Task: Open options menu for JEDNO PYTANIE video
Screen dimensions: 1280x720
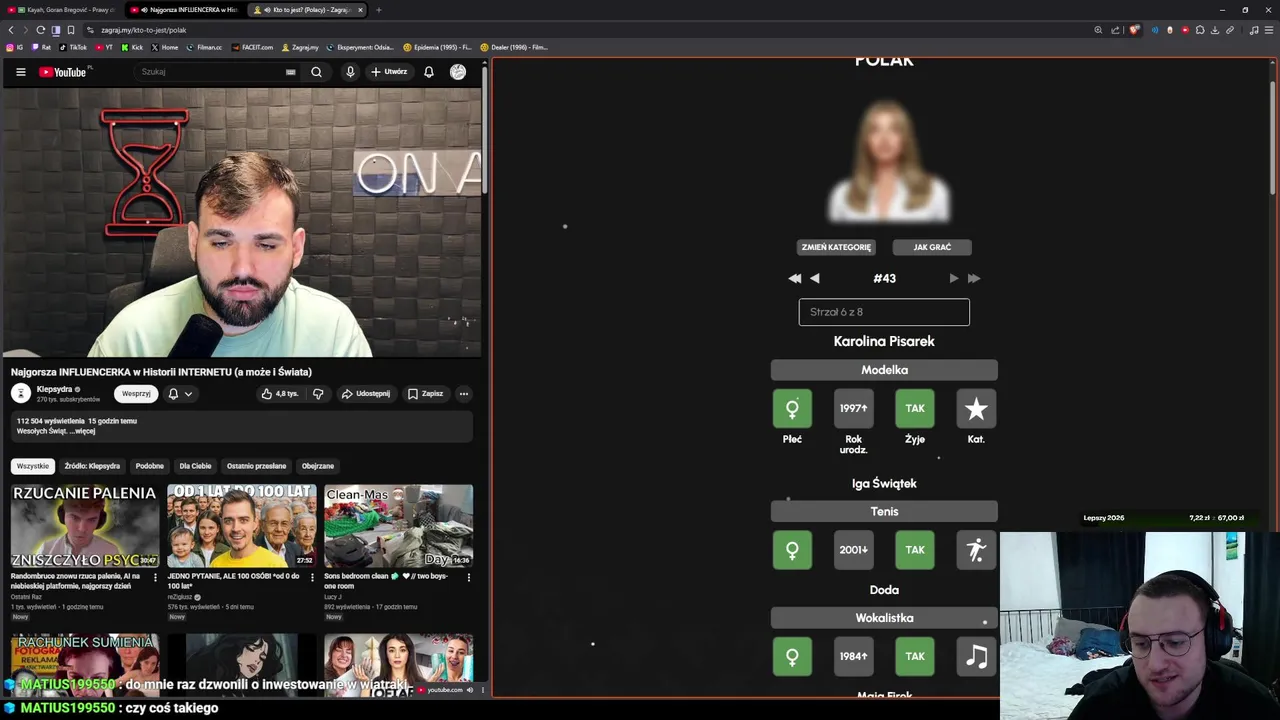Action: pos(312,577)
